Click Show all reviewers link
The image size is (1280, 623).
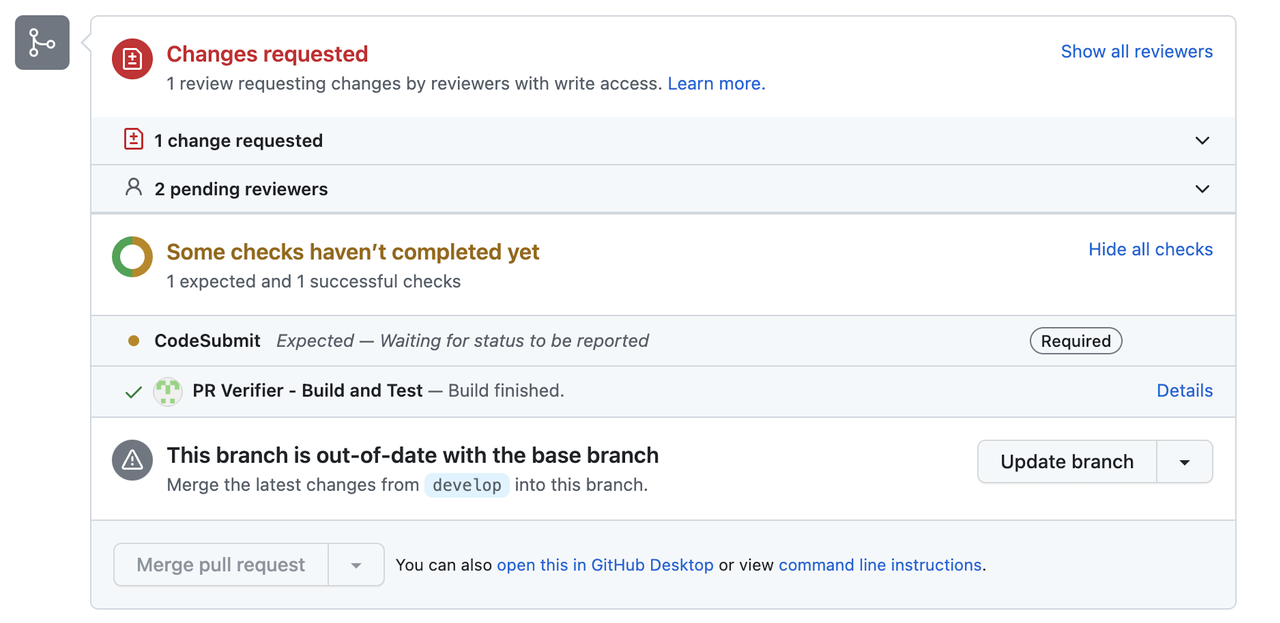[x=1136, y=52]
